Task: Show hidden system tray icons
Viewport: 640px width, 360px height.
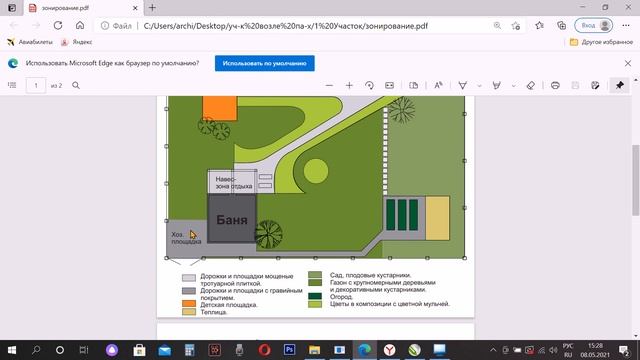Action: (x=493, y=350)
